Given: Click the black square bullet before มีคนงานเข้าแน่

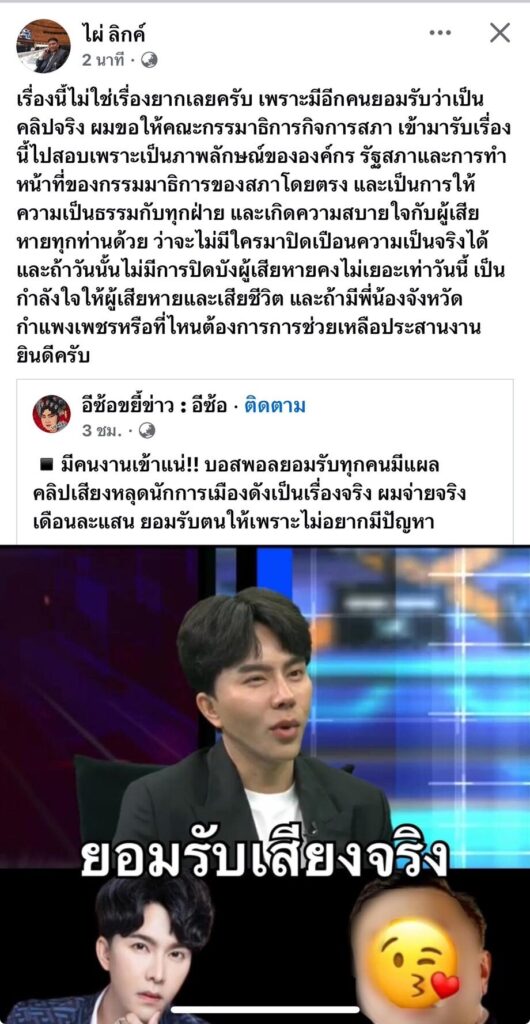Looking at the screenshot, I should coord(46,464).
